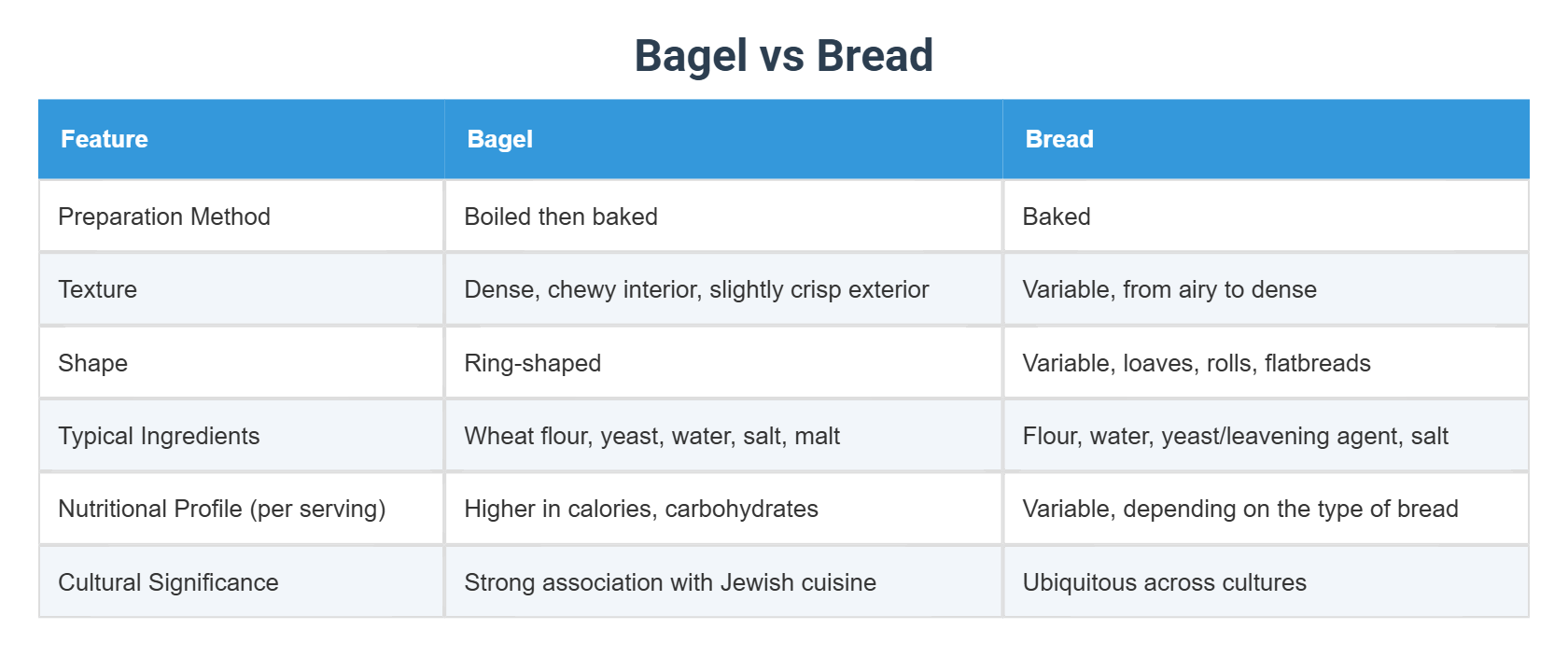Screen dimensions: 1568x657
Task: Click Ubiquitous across cultures cell
Action: [x=1164, y=582]
